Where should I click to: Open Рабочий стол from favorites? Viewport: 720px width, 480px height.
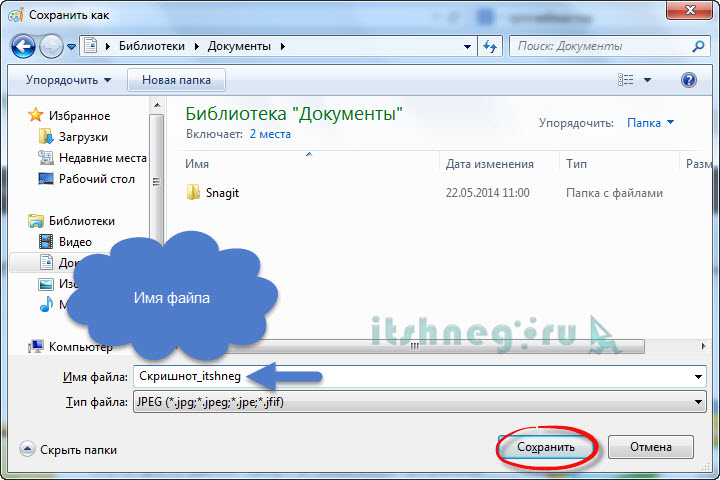[95, 179]
